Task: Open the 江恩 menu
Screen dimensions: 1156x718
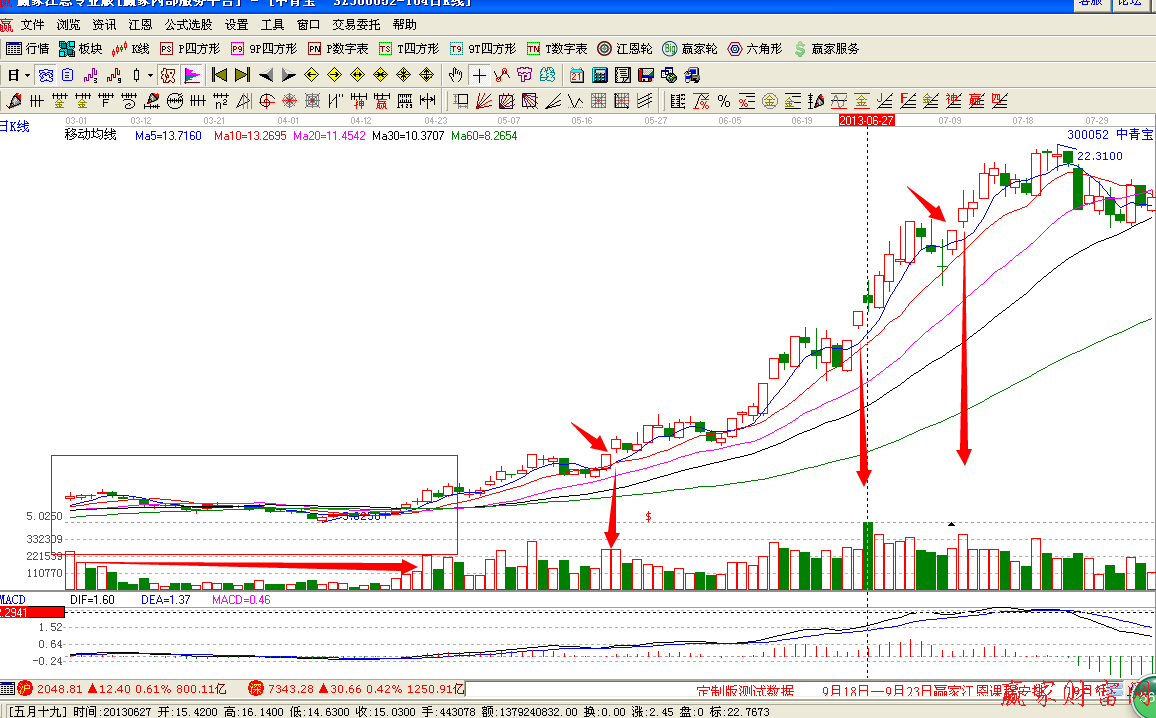Action: pyautogui.click(x=140, y=25)
